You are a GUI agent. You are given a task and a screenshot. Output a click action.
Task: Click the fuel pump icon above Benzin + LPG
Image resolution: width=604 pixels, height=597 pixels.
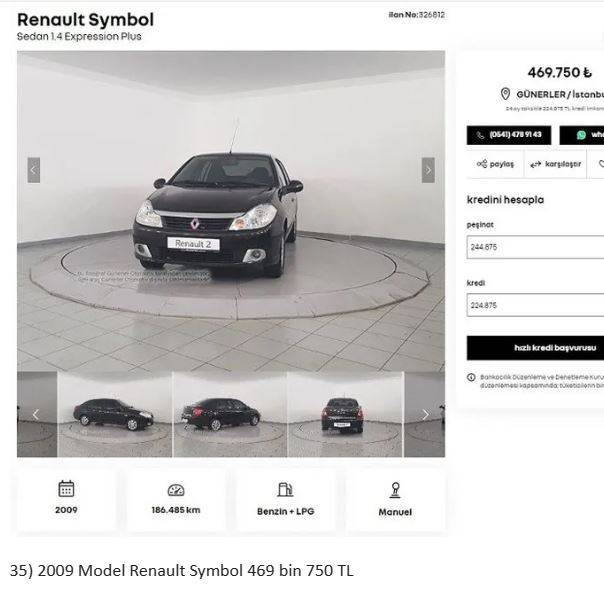click(285, 490)
